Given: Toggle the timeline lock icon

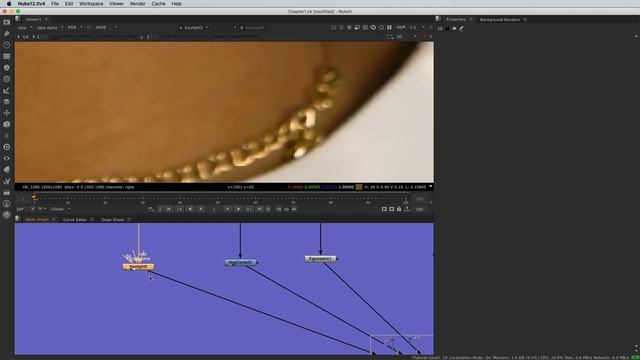Looking at the screenshot, I should (x=399, y=209).
